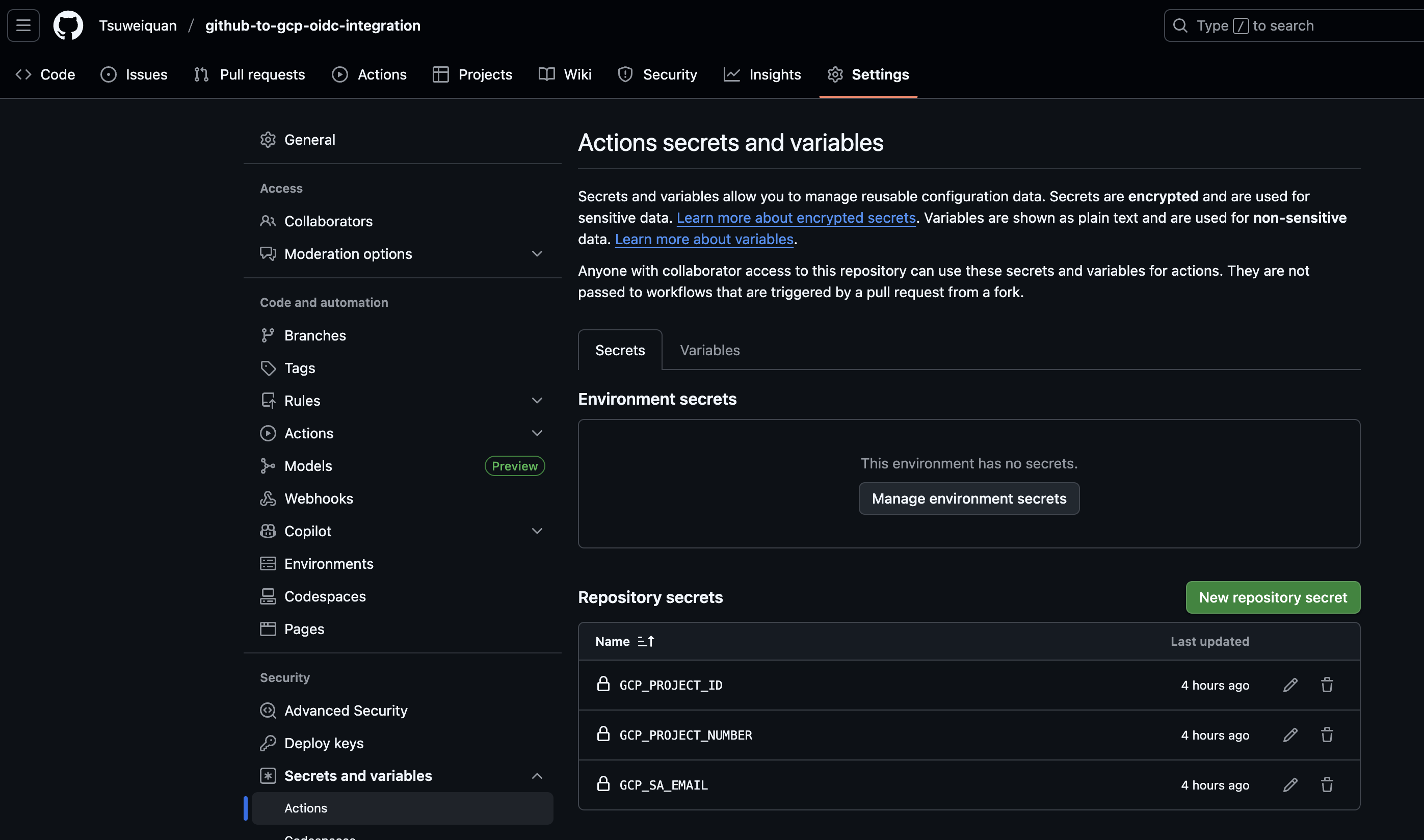The width and height of the screenshot is (1424, 840).
Task: Sort secrets with the Name sort arrow icon
Action: [646, 641]
